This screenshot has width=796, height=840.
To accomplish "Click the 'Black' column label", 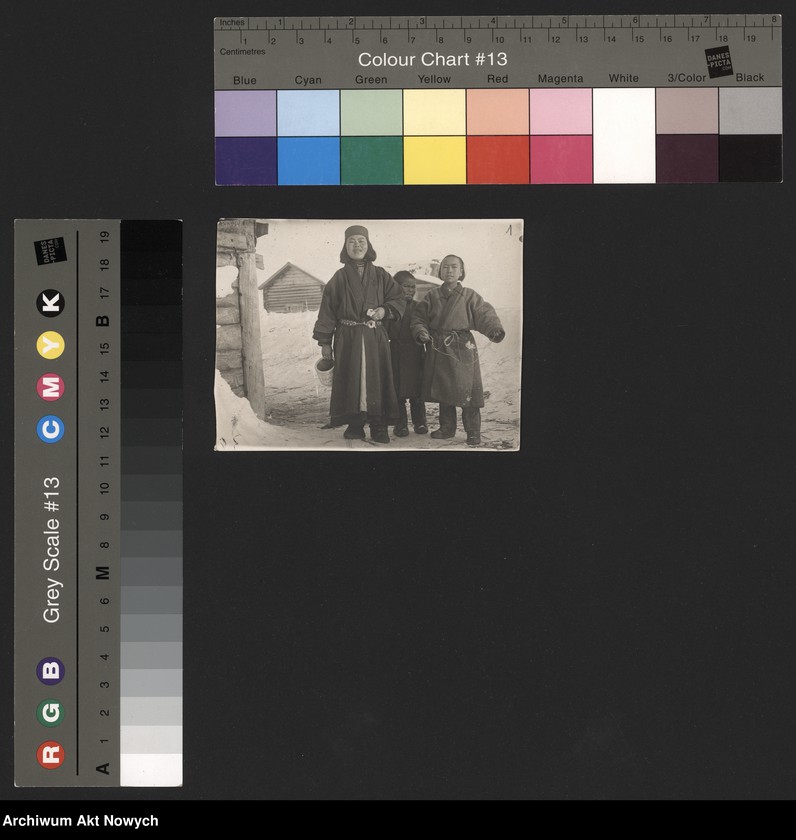I will [750, 77].
